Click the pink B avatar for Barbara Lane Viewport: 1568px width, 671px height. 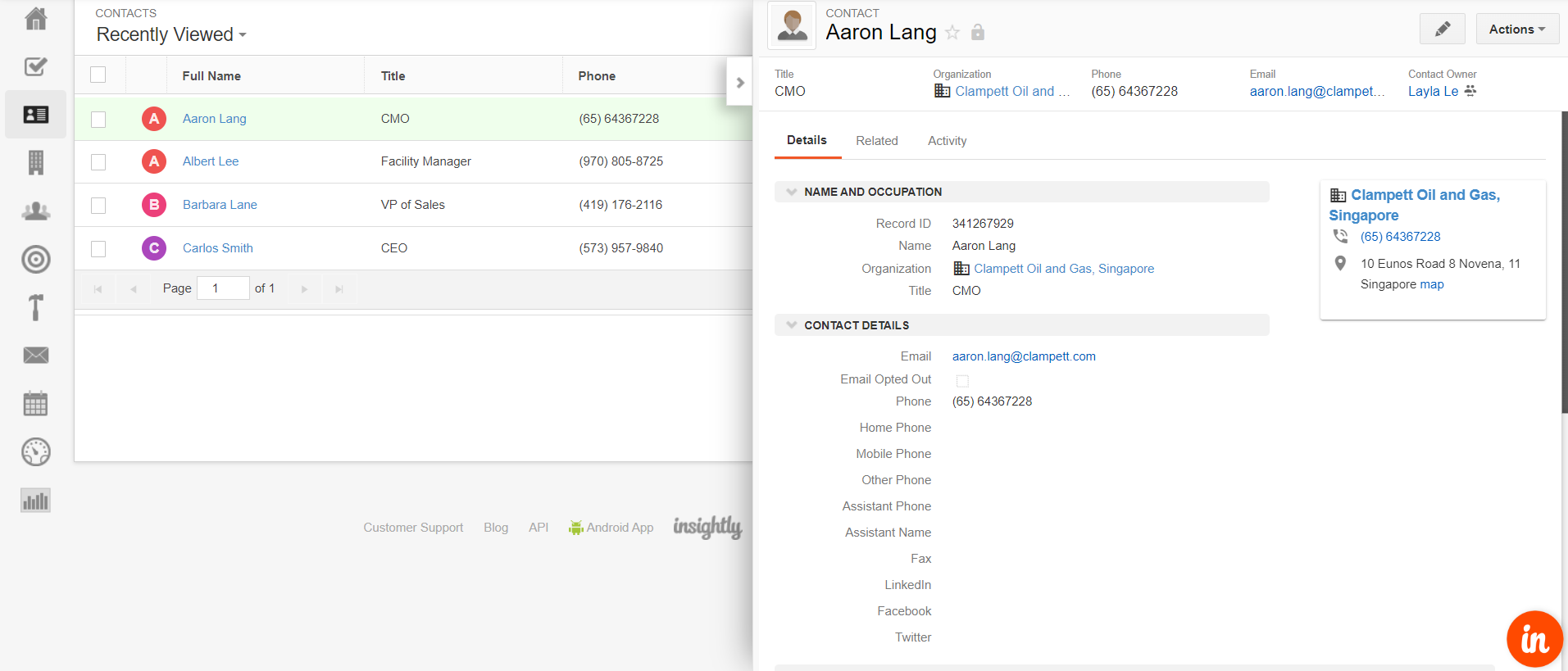(154, 205)
